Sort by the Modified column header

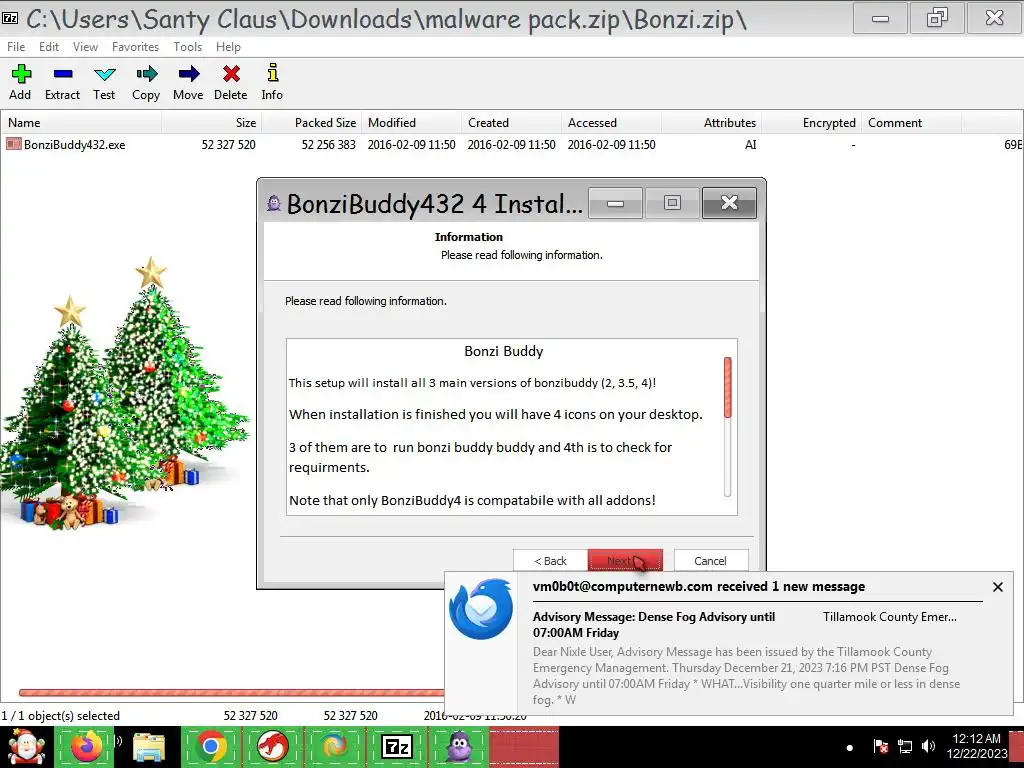pos(411,123)
